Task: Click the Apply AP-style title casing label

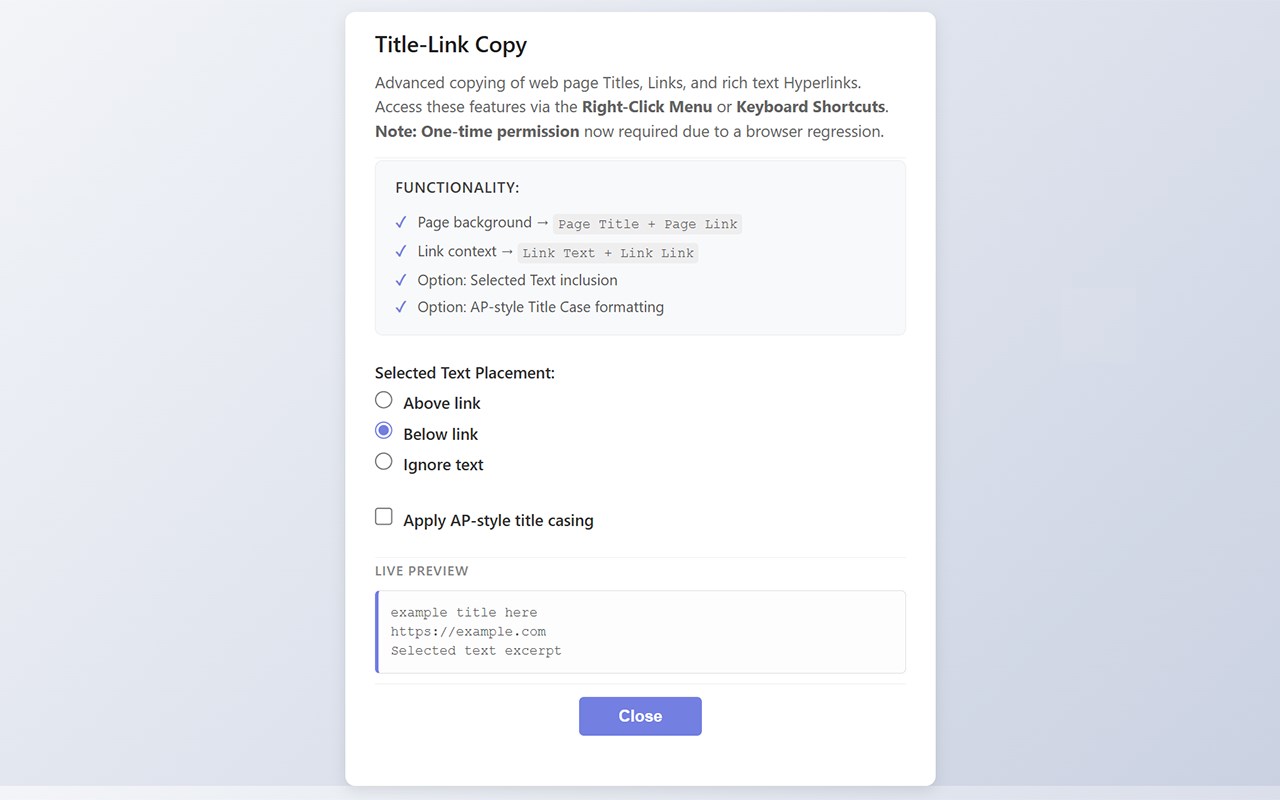Action: click(x=498, y=520)
